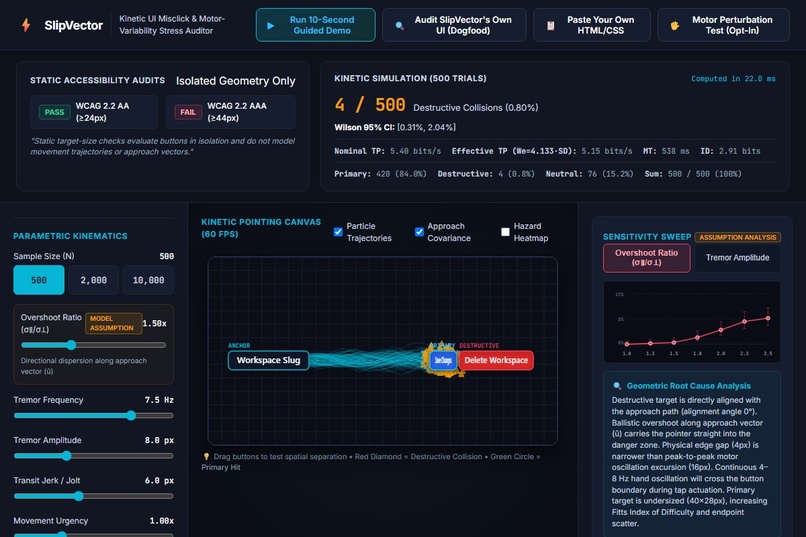Switch to the Tremor Amplitude sweep tab
Screen dimensions: 806x537
click(x=737, y=257)
